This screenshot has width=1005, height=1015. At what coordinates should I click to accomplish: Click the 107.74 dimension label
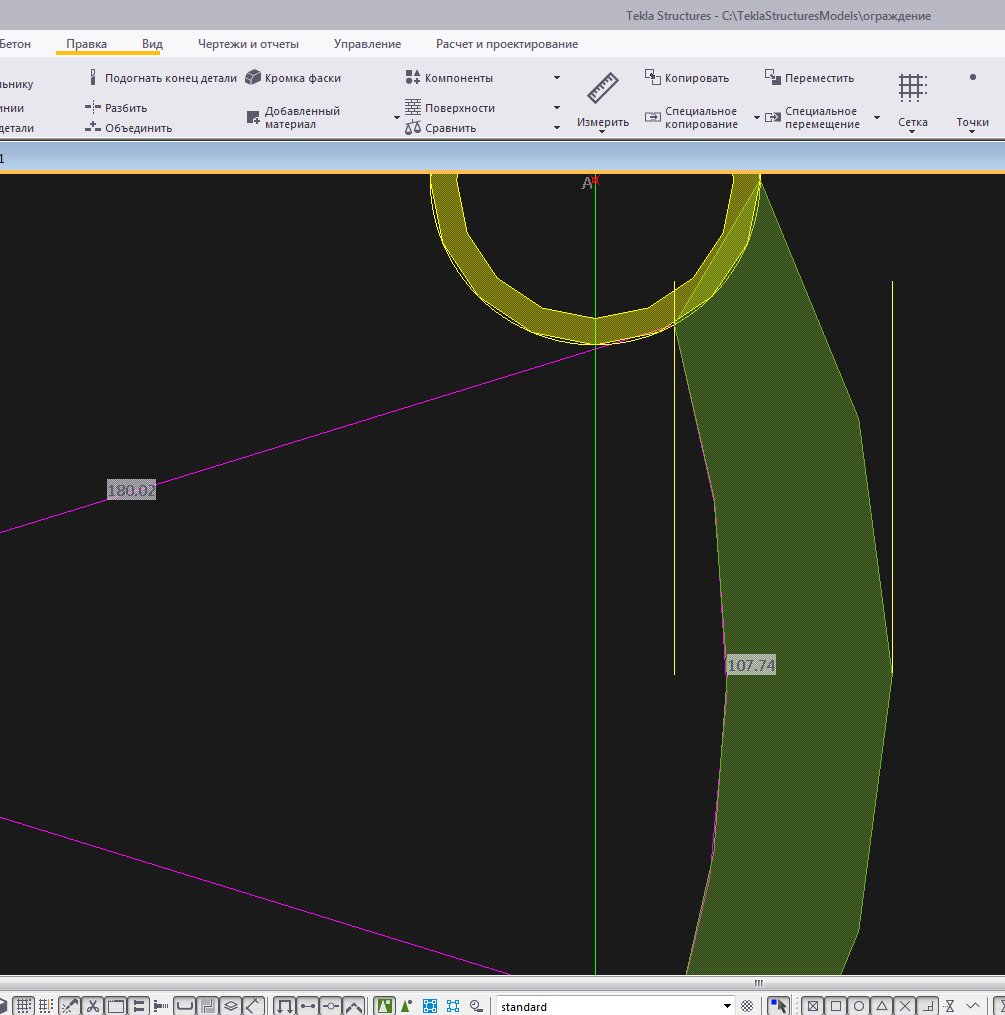(x=751, y=665)
